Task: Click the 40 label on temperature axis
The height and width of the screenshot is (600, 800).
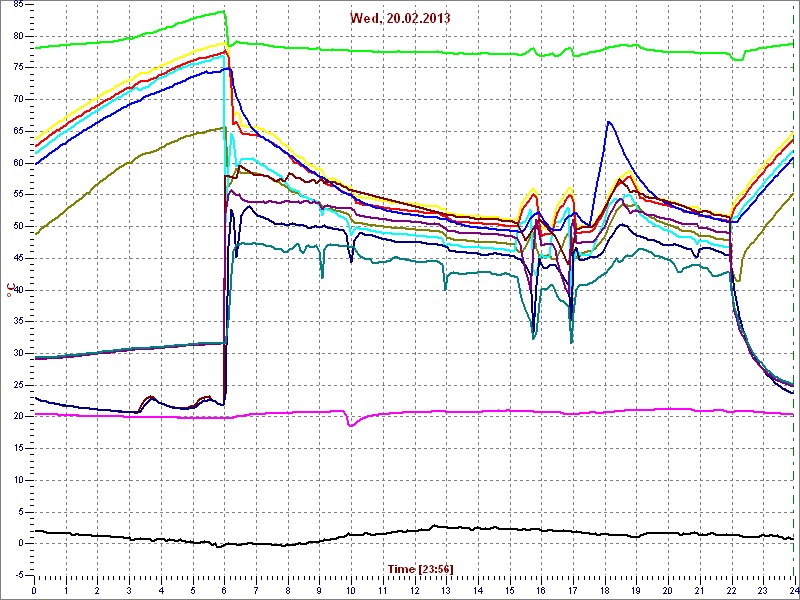Action: coord(18,290)
